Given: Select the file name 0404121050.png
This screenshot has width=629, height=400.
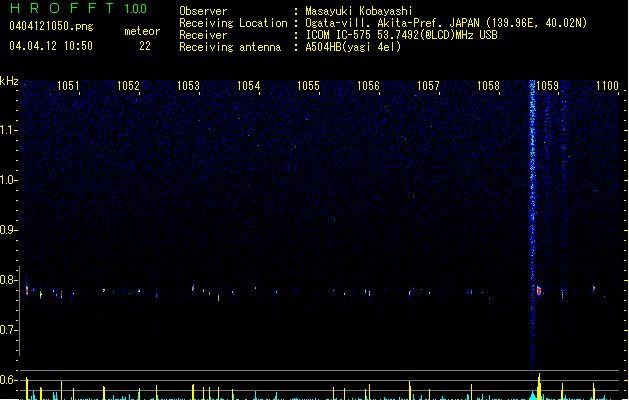Looking at the screenshot, I should (x=51, y=26).
